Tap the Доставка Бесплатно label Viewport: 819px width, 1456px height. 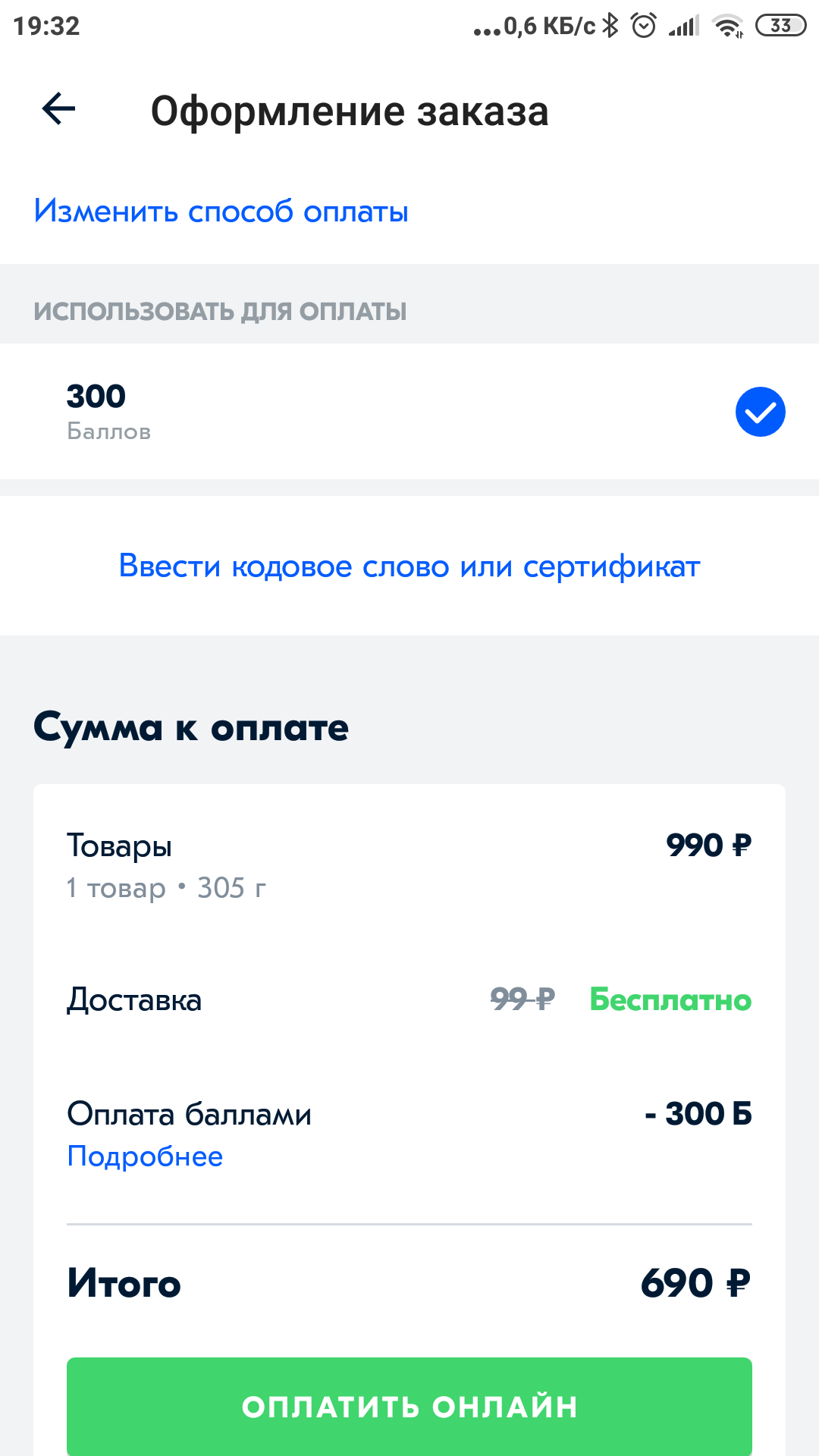point(670,999)
